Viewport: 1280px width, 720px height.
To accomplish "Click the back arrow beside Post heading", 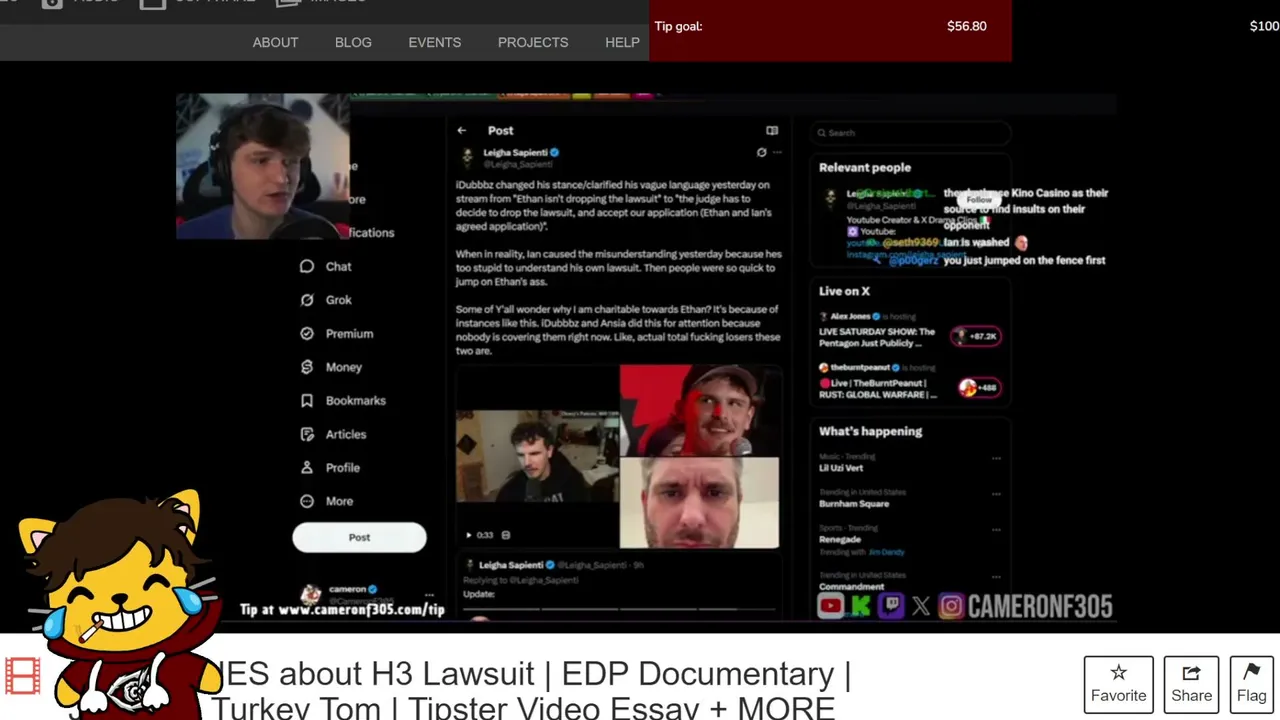I will click(461, 130).
